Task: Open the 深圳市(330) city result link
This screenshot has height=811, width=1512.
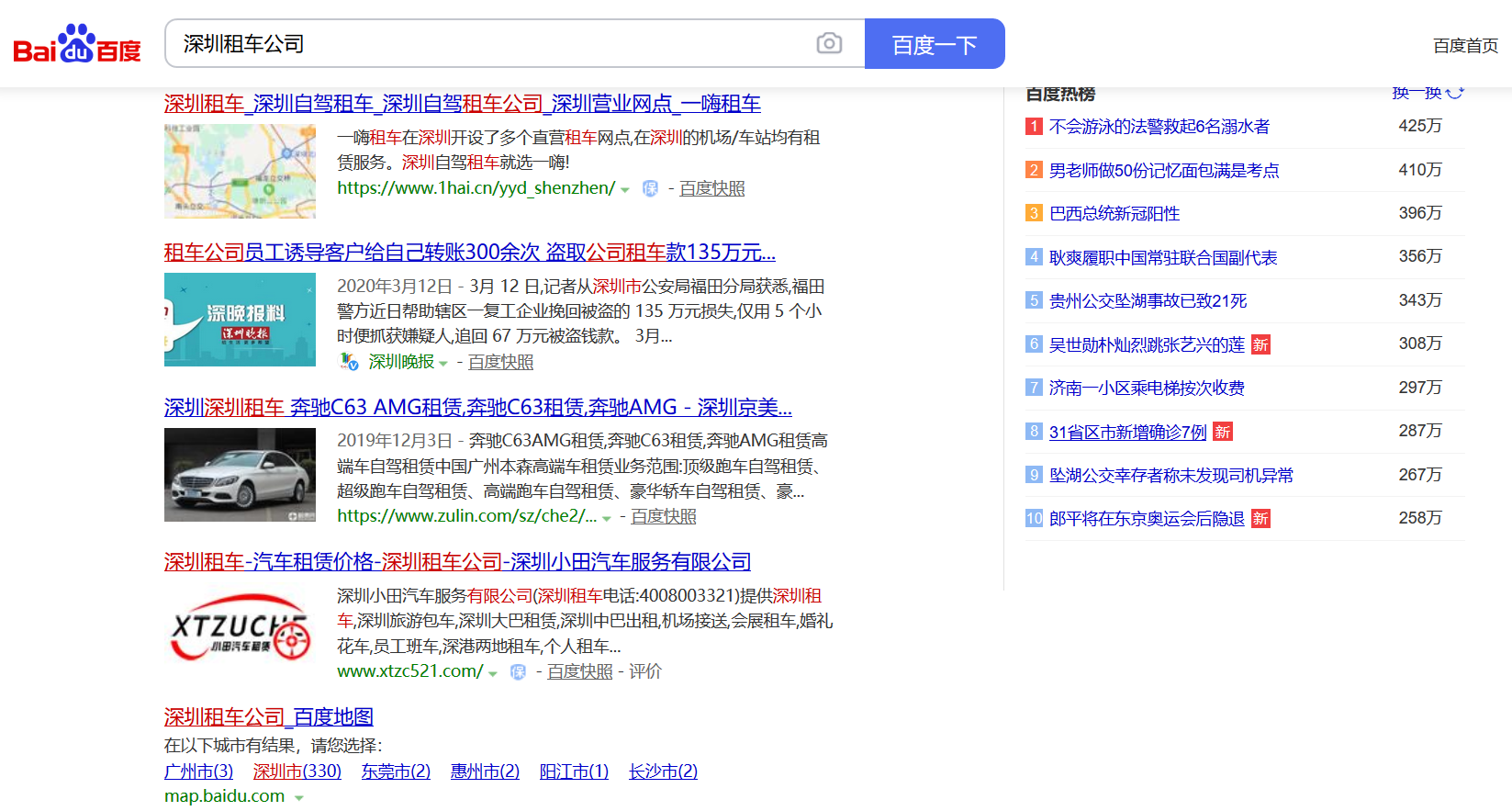Action: coord(297,772)
